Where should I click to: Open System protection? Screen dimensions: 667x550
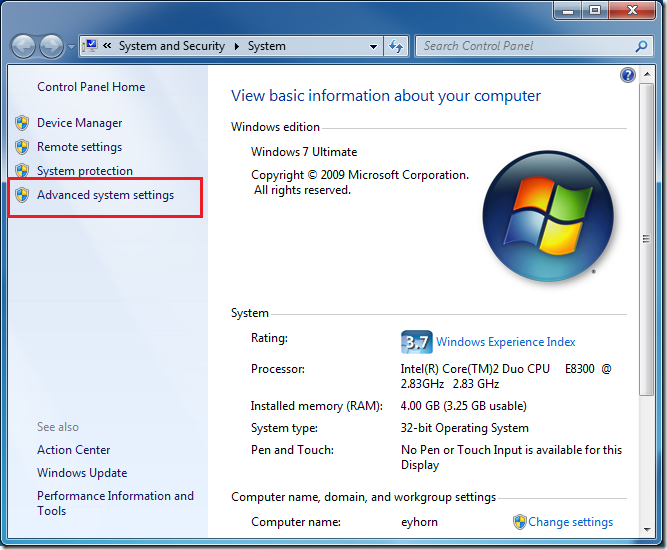(x=85, y=171)
